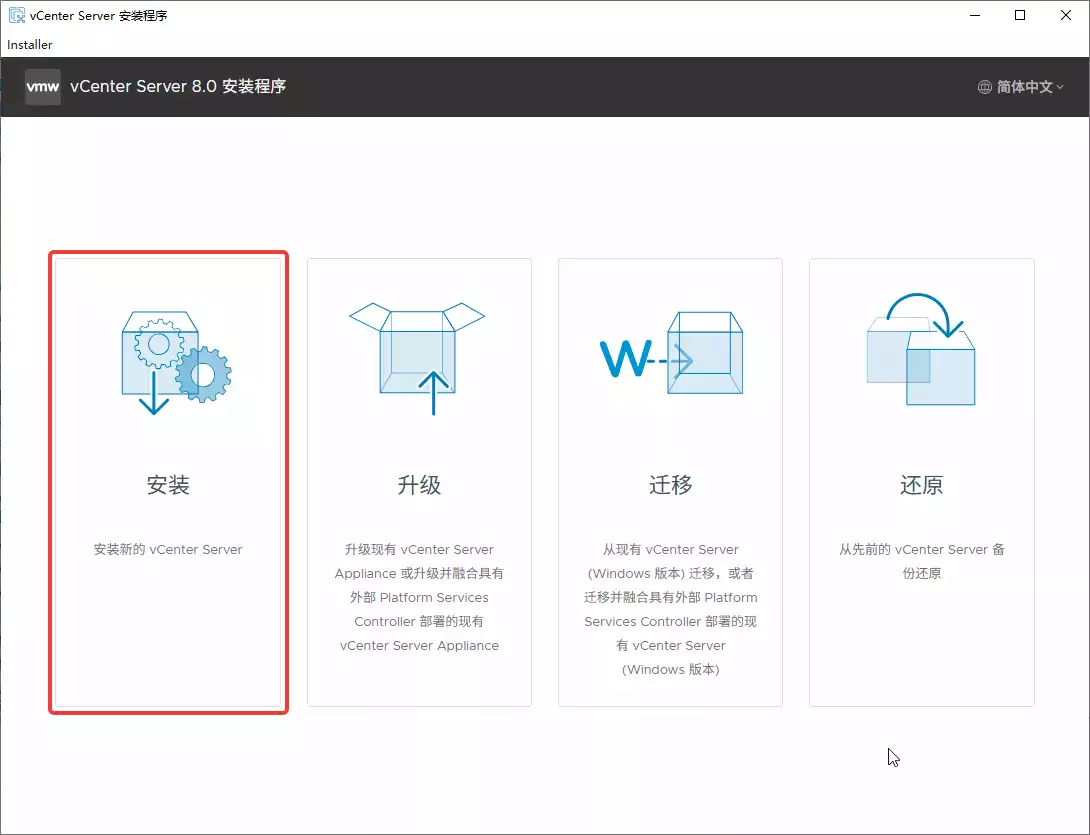Minimize the installer window
This screenshot has height=835, width=1090.
975,15
